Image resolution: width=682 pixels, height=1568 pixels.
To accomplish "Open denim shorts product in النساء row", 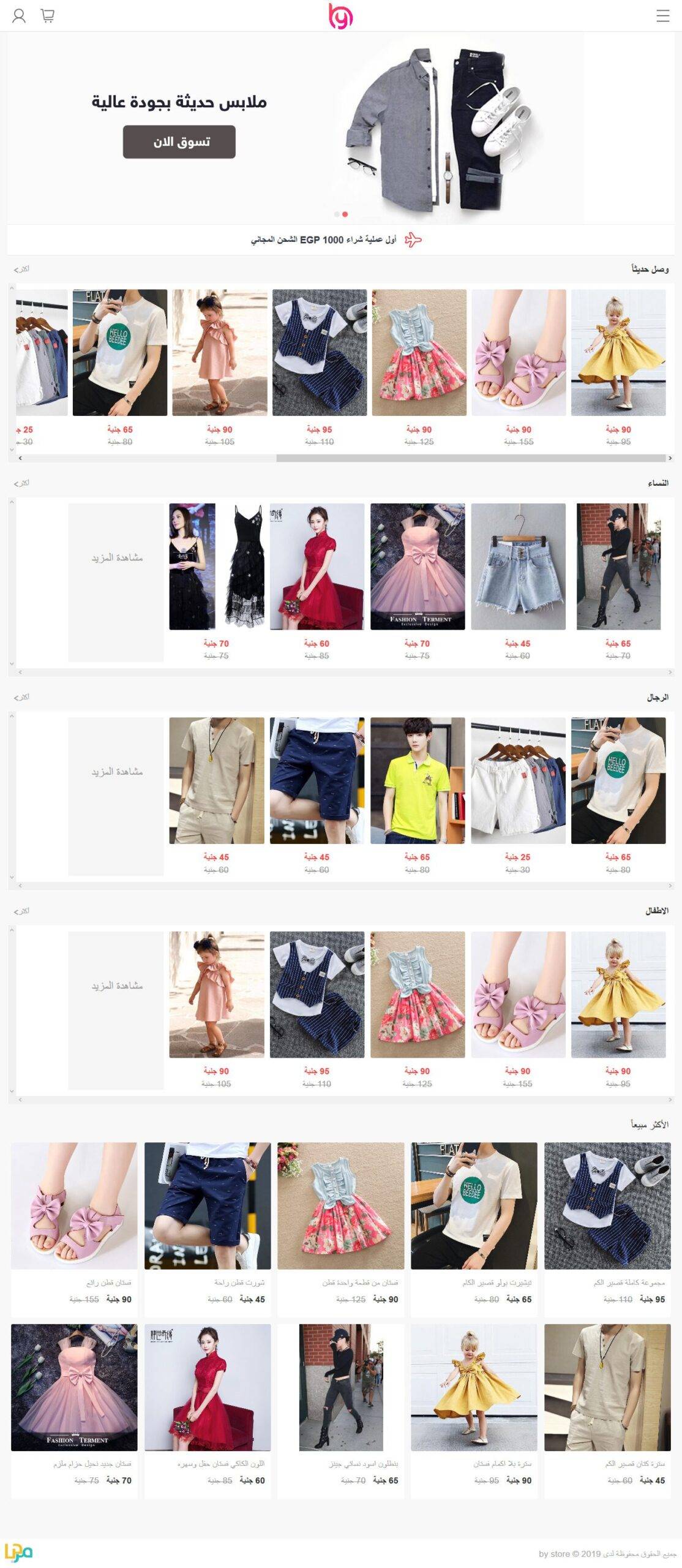I will (x=519, y=567).
